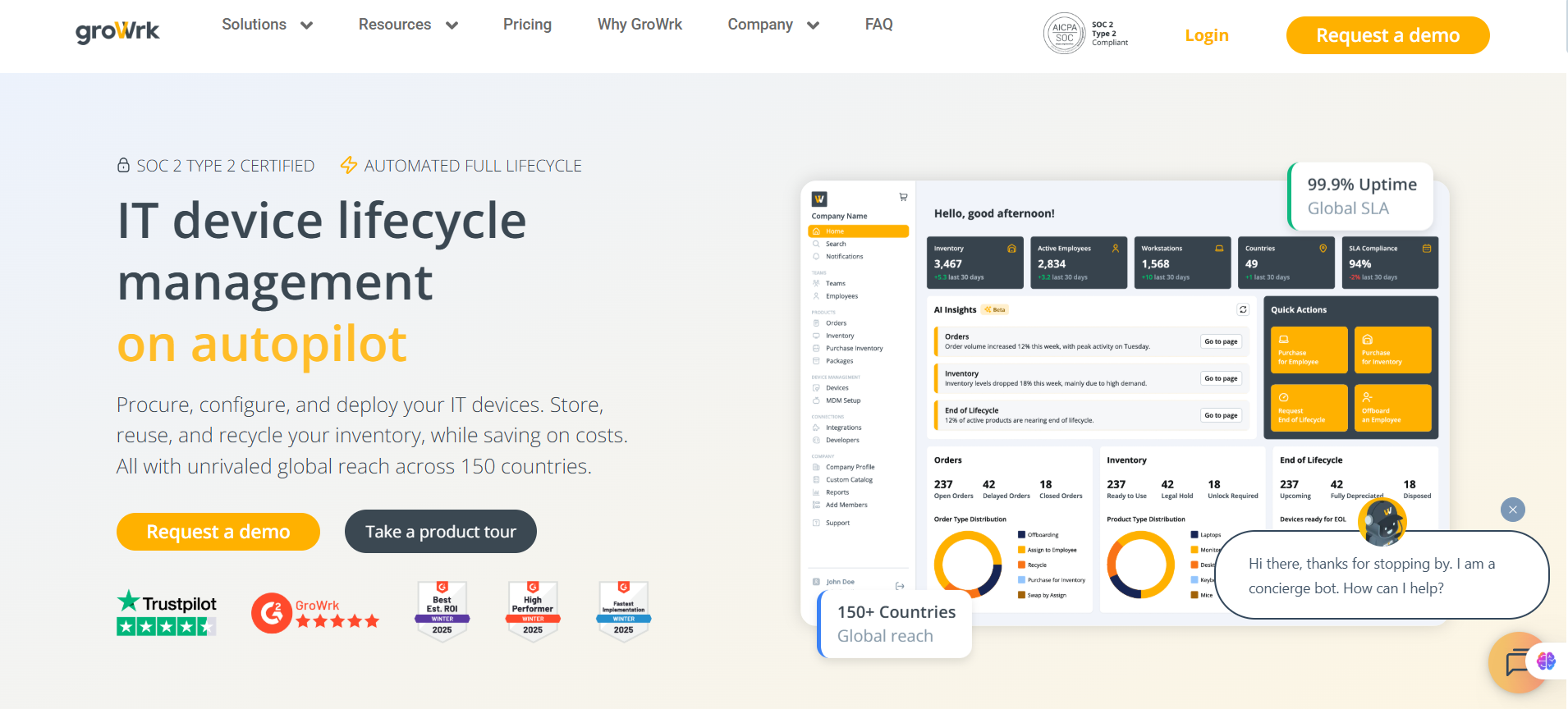Click the Login link
1568x709 pixels.
click(x=1206, y=35)
